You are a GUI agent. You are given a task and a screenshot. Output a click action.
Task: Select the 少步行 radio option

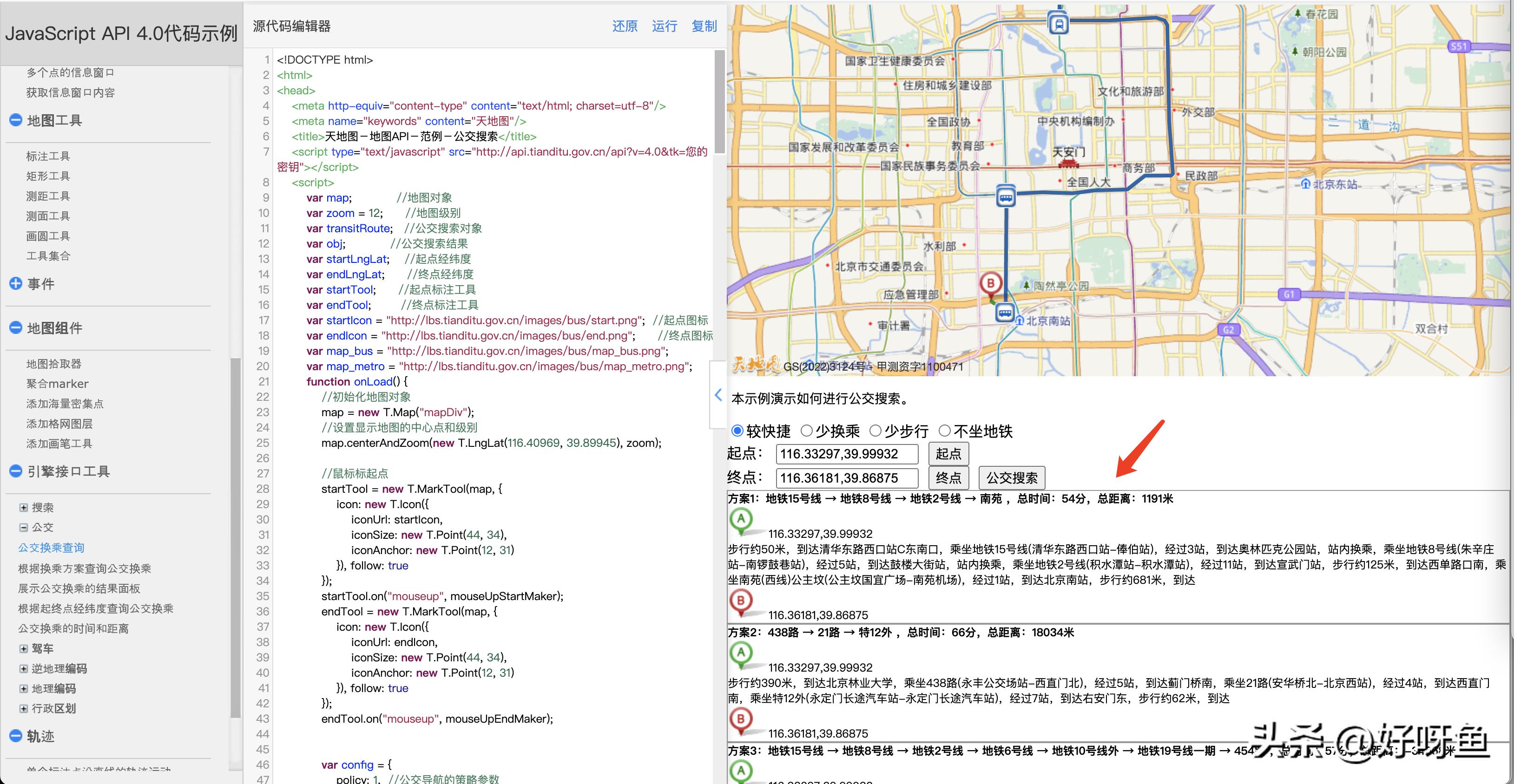(x=875, y=431)
